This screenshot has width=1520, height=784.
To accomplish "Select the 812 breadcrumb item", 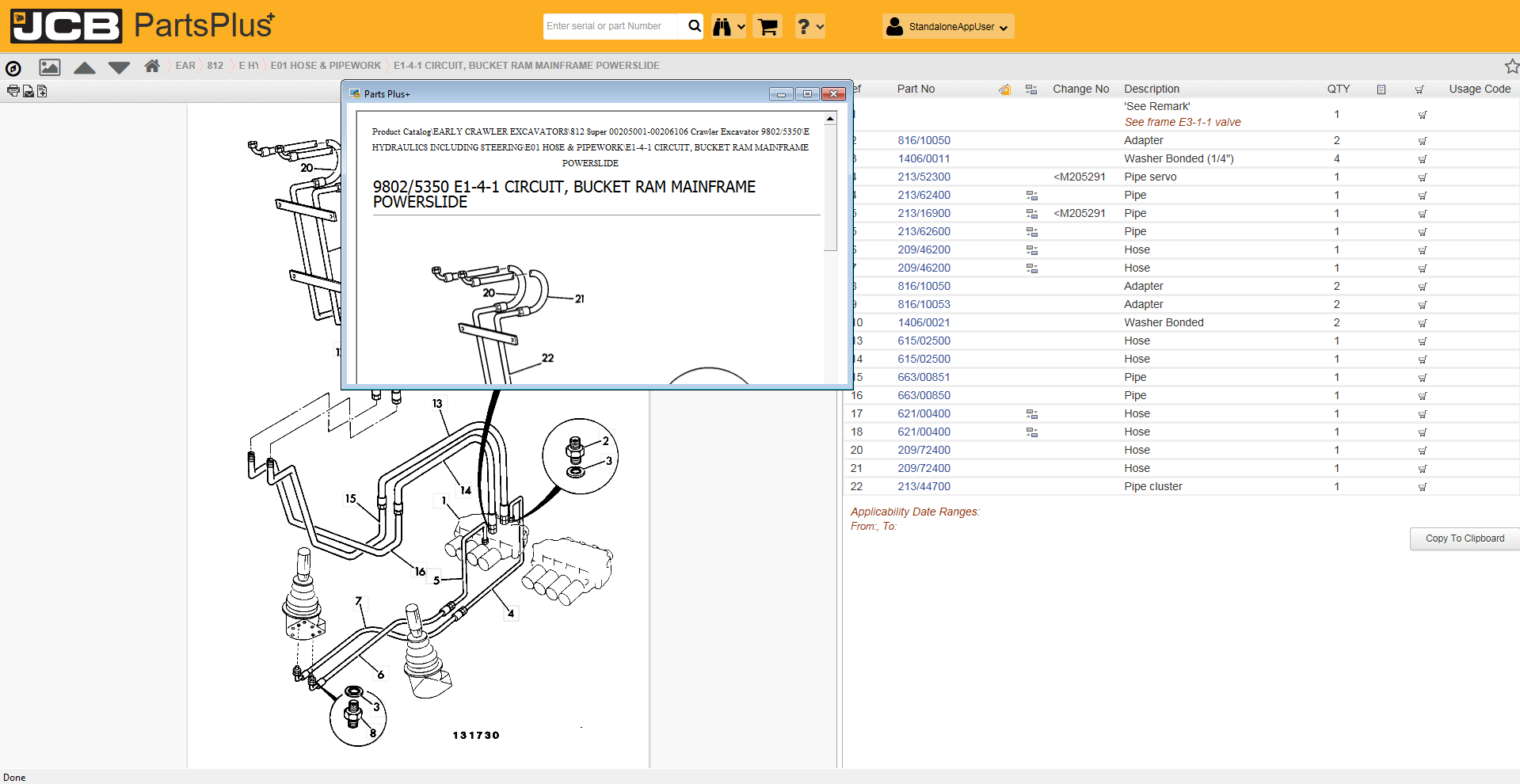I will tap(215, 66).
